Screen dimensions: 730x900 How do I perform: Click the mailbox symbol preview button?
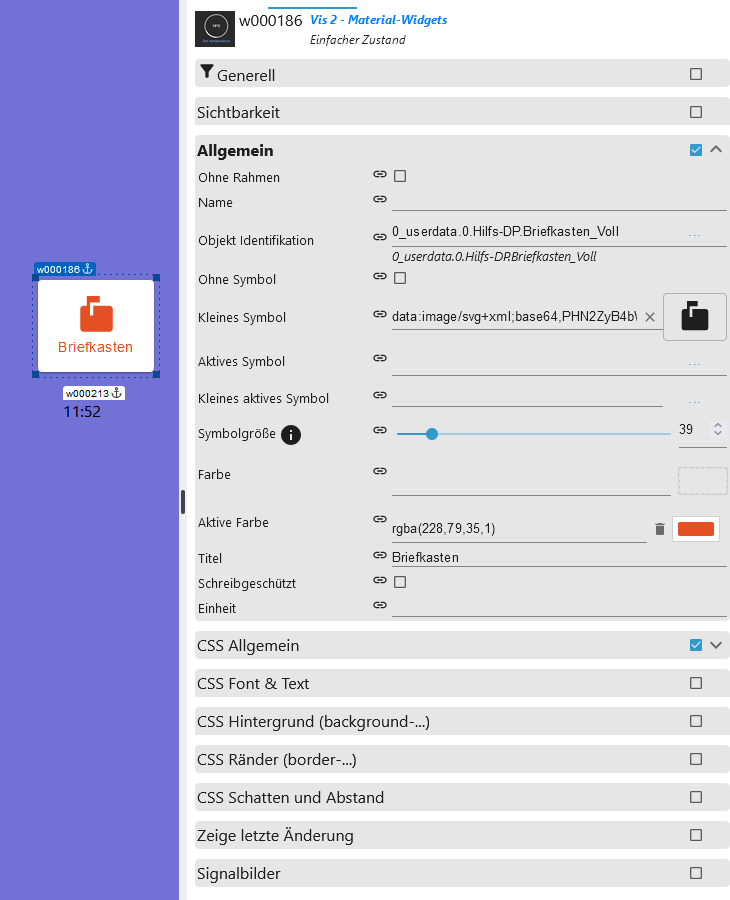pyautogui.click(x=695, y=317)
